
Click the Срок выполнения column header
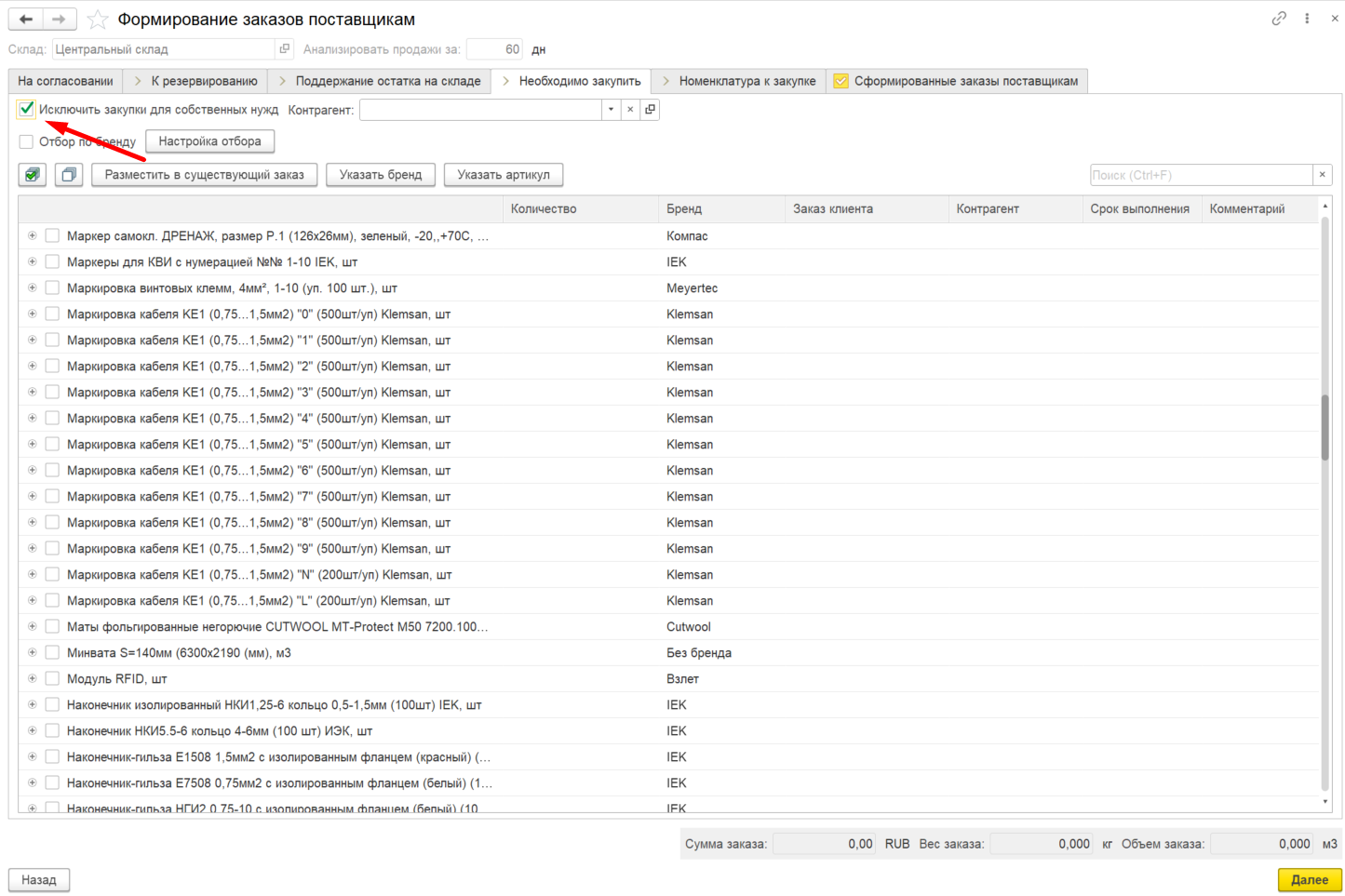coord(1141,209)
